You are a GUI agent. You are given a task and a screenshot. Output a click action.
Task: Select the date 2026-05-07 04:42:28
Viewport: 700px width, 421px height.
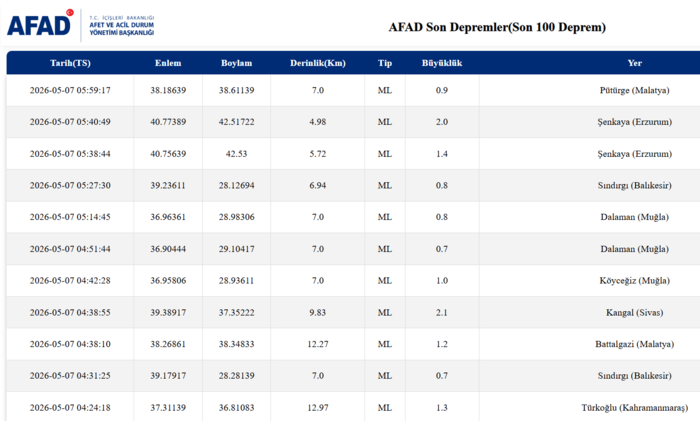[x=70, y=280]
